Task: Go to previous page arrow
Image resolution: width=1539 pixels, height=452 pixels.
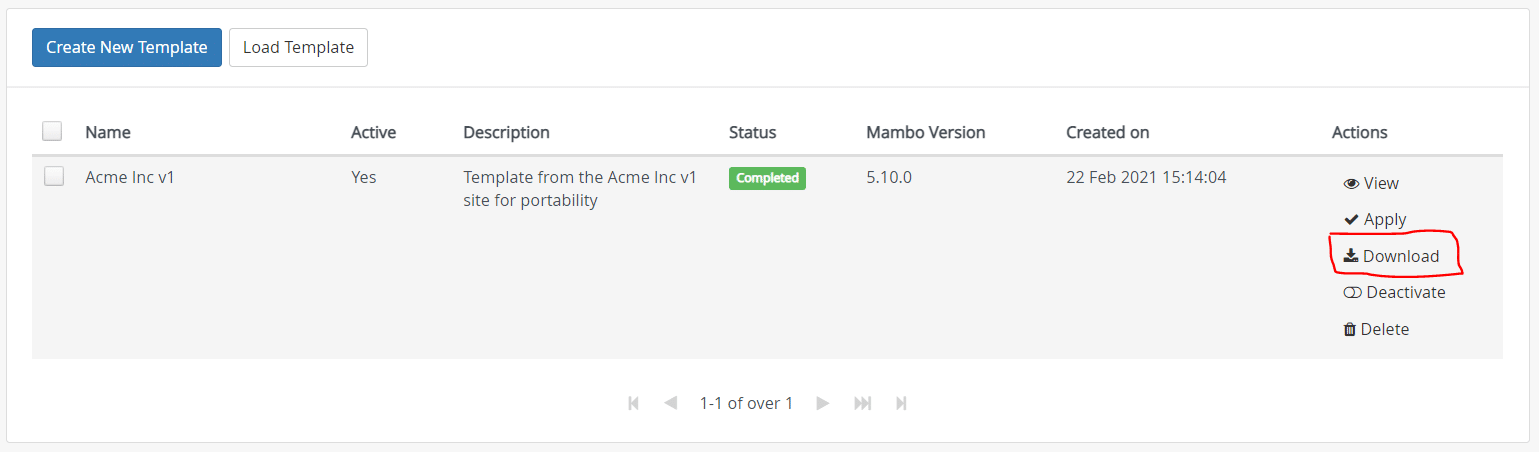Action: pyautogui.click(x=671, y=403)
